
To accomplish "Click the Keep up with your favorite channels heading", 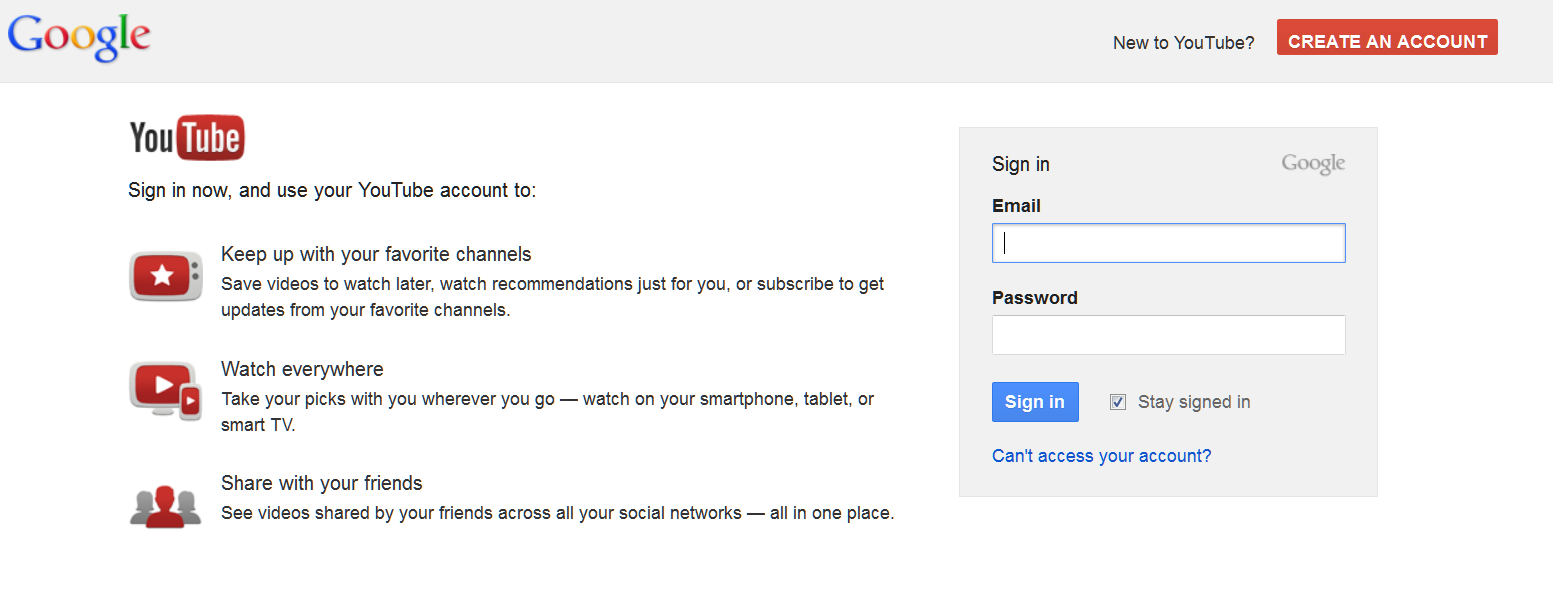I will [x=376, y=254].
